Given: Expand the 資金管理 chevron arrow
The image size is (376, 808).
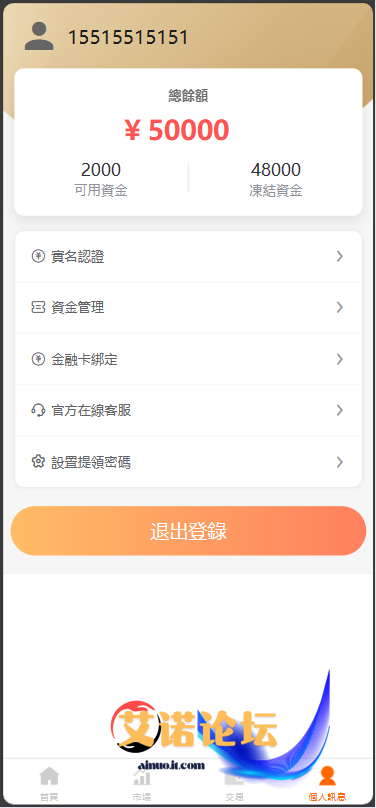Looking at the screenshot, I should (x=339, y=308).
